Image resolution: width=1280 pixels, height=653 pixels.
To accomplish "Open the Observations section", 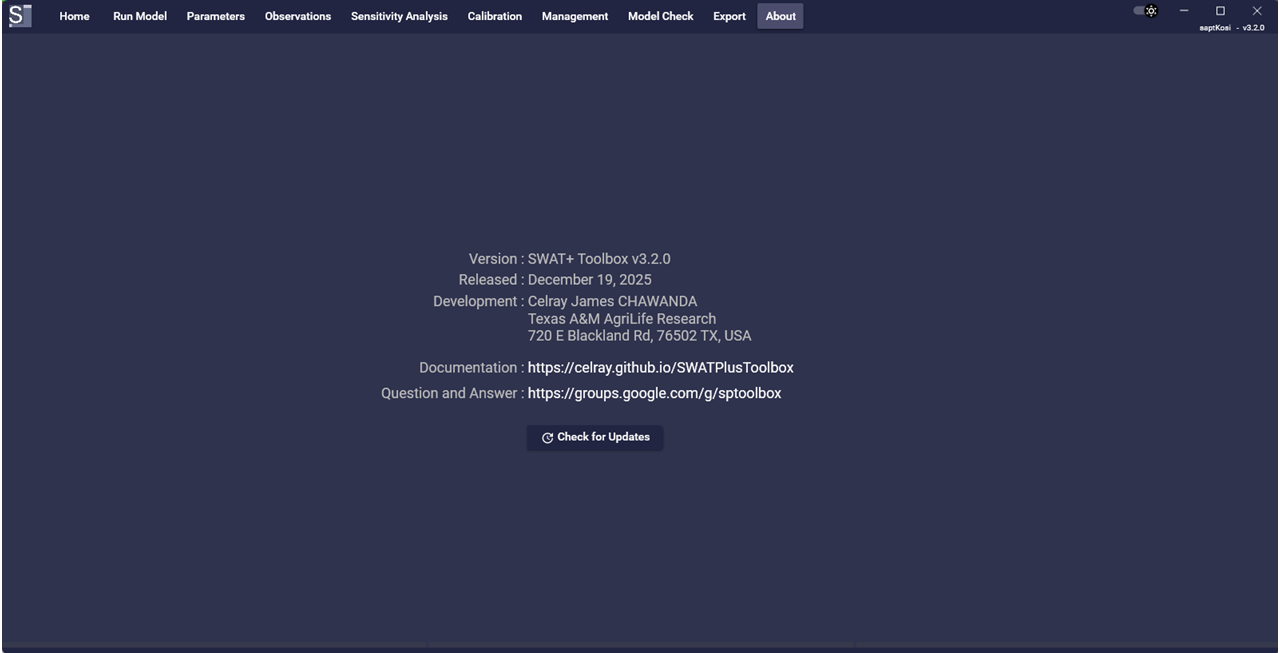I will [x=297, y=16].
